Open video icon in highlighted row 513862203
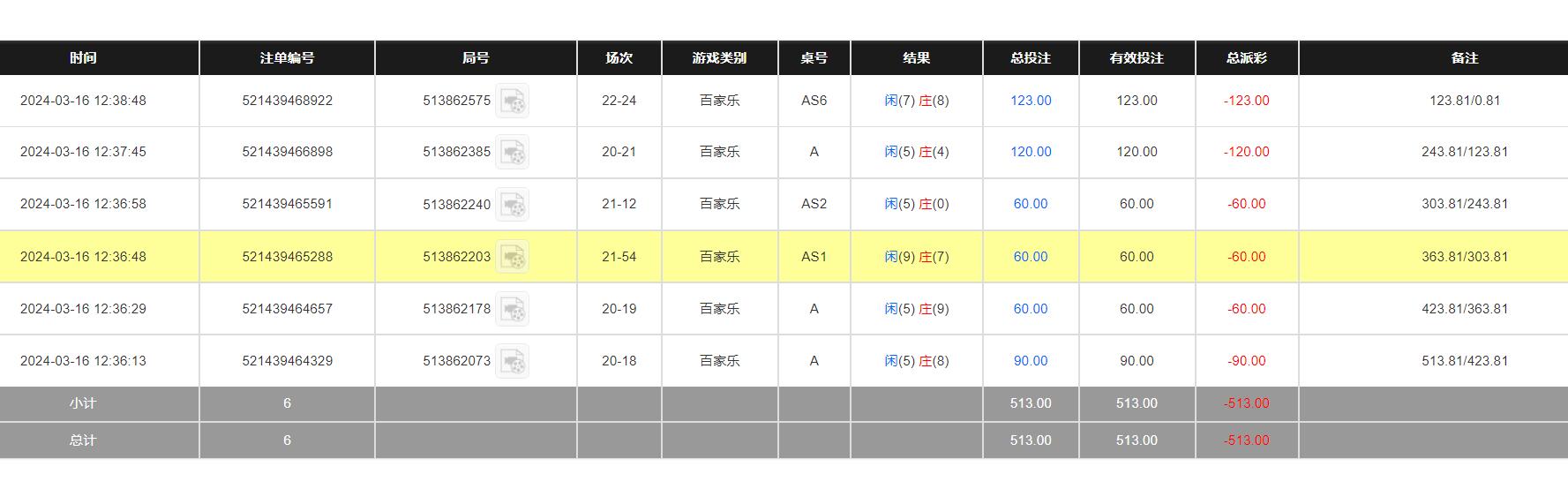Viewport: 1568px width, 504px height. pos(512,257)
